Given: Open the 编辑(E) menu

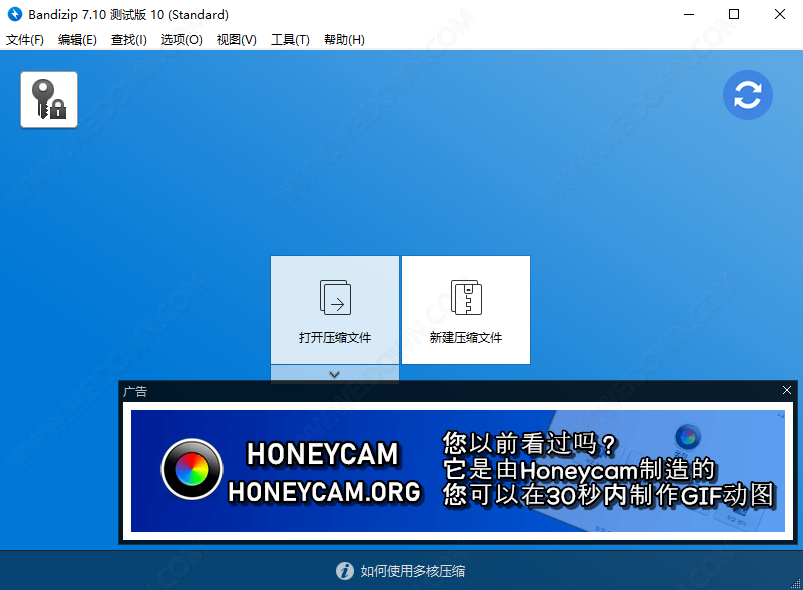Looking at the screenshot, I should coord(77,40).
